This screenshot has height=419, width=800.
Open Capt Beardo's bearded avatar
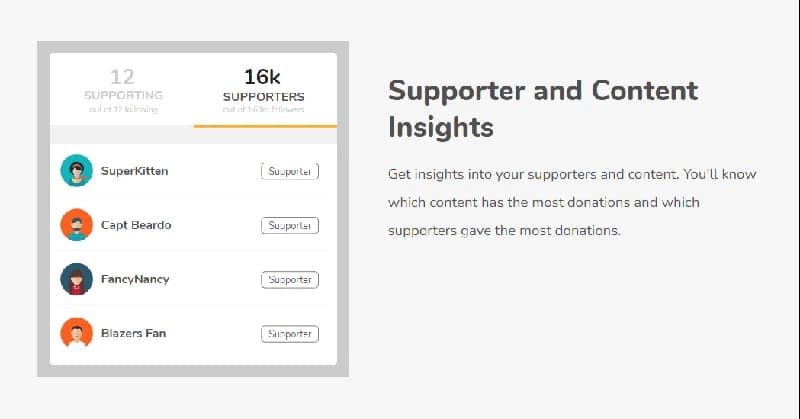76,225
